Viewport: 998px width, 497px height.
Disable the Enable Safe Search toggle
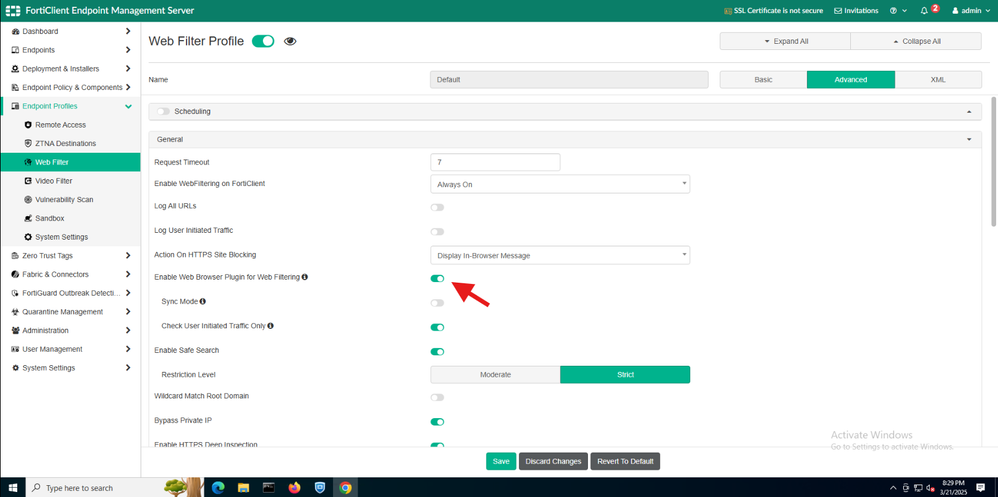tap(437, 351)
